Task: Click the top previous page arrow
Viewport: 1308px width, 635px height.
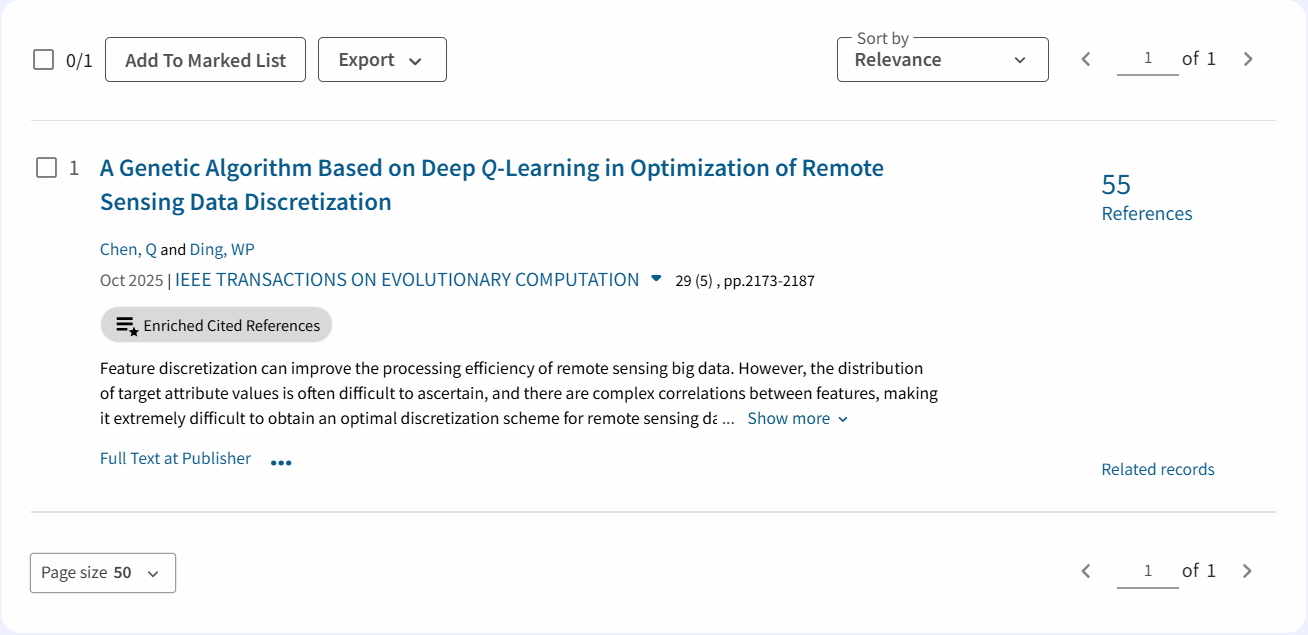Action: [1086, 59]
